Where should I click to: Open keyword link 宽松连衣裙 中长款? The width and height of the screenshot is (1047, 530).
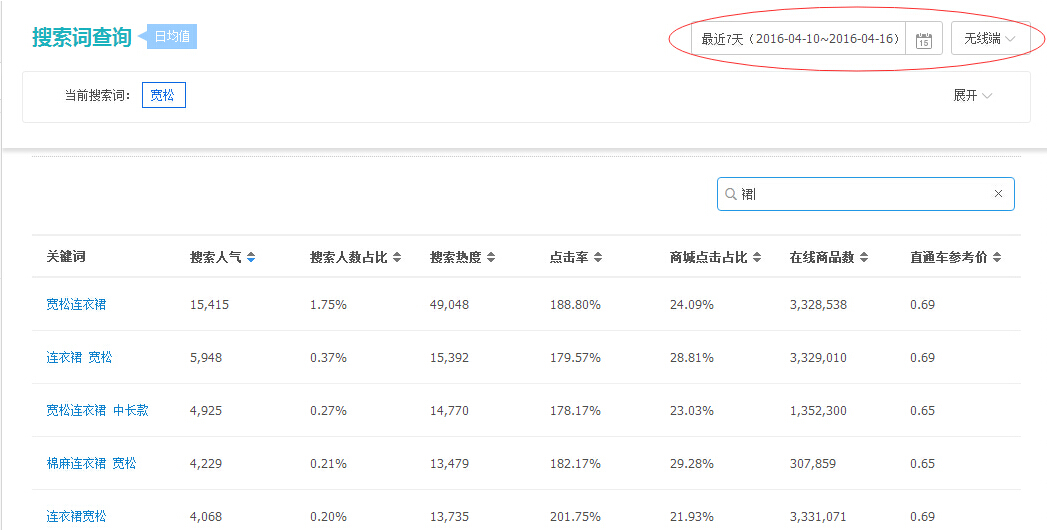(x=97, y=410)
